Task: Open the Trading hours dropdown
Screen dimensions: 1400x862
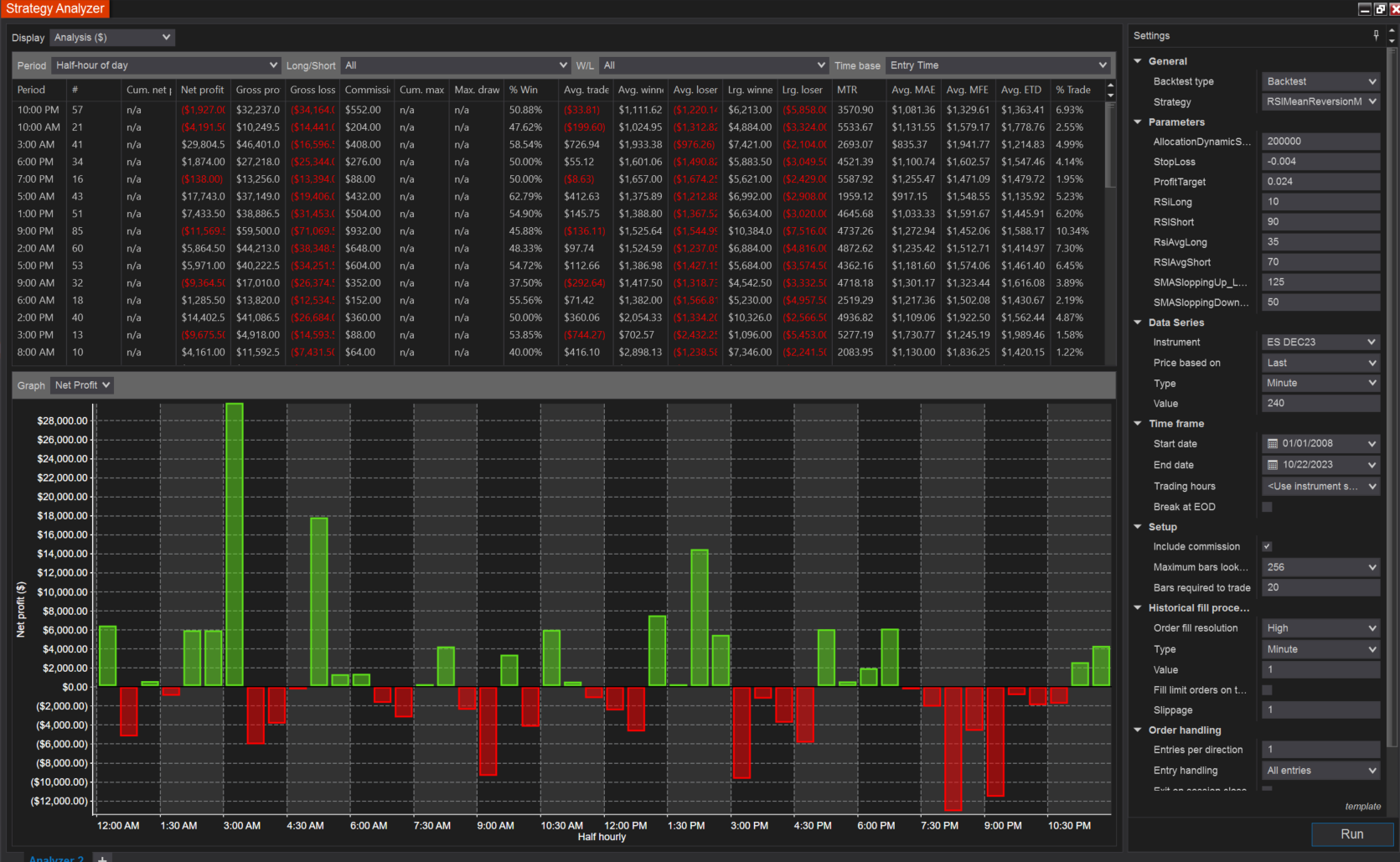Action: point(1321,486)
